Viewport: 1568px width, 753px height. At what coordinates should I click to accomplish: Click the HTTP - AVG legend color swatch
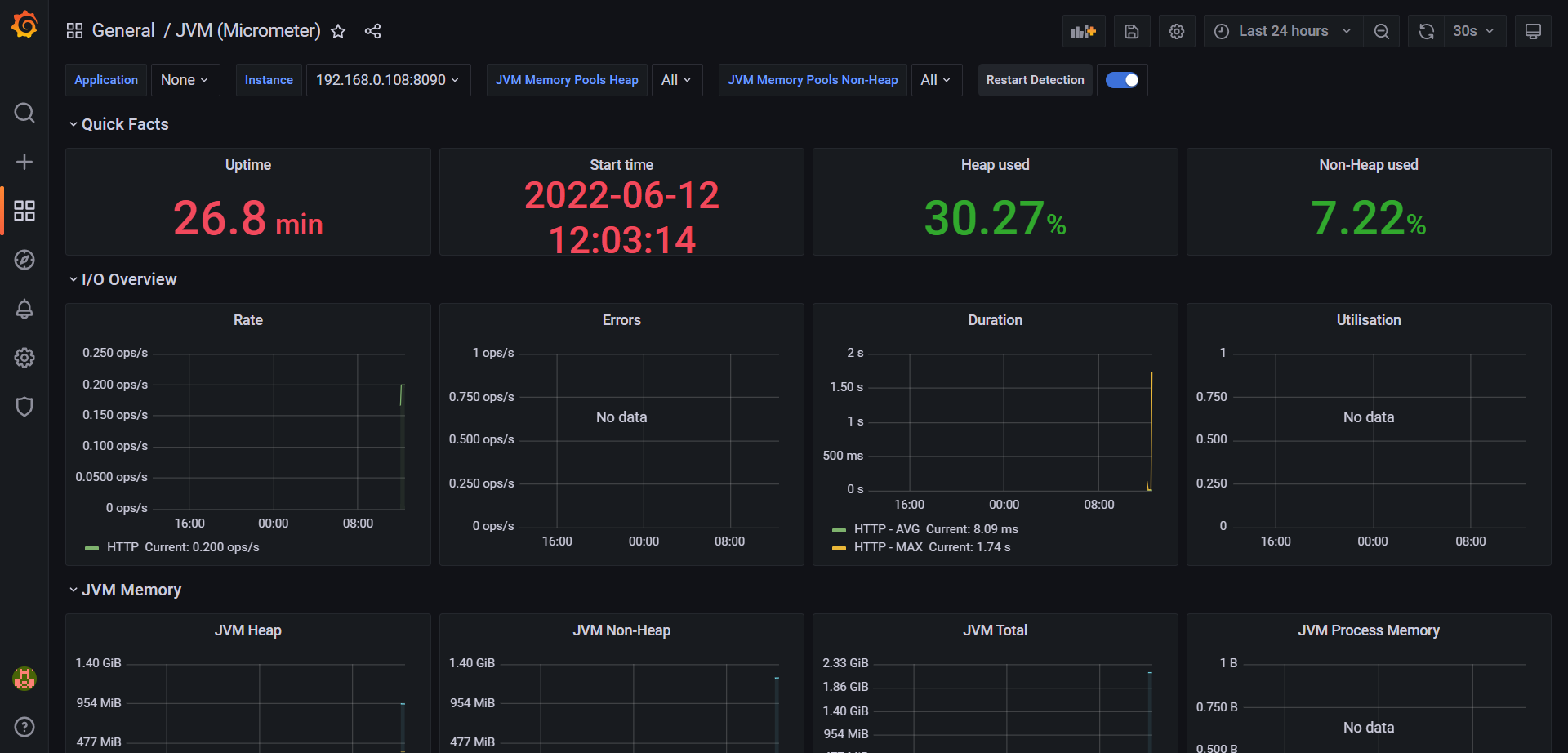tap(839, 530)
